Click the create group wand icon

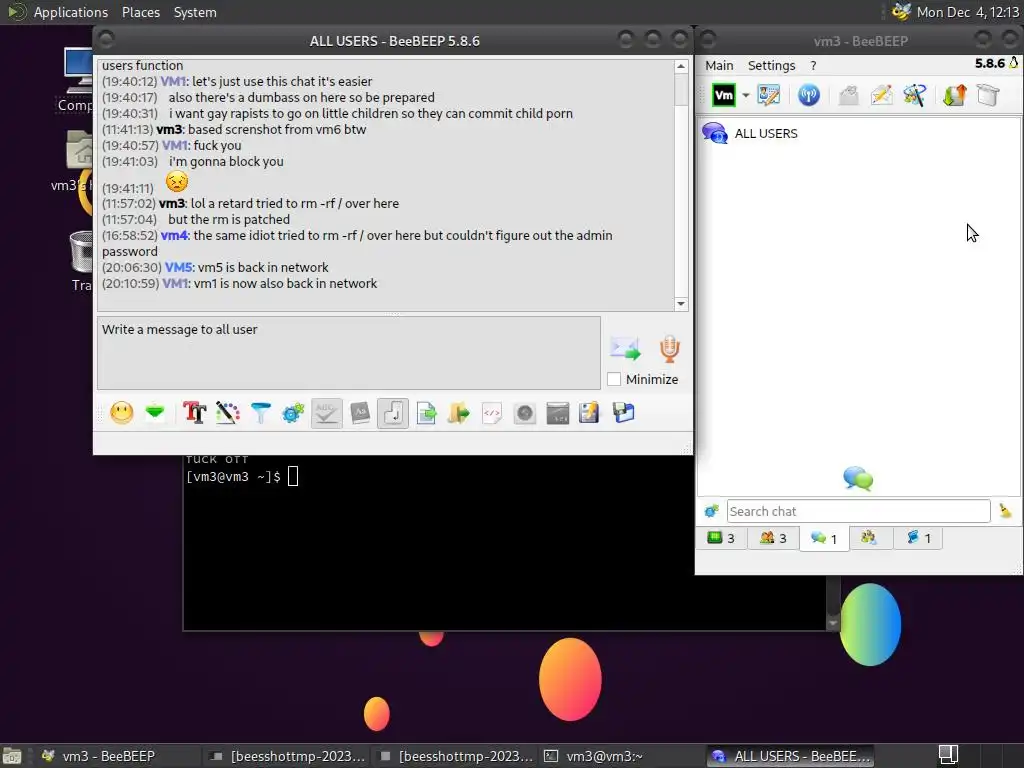click(914, 95)
